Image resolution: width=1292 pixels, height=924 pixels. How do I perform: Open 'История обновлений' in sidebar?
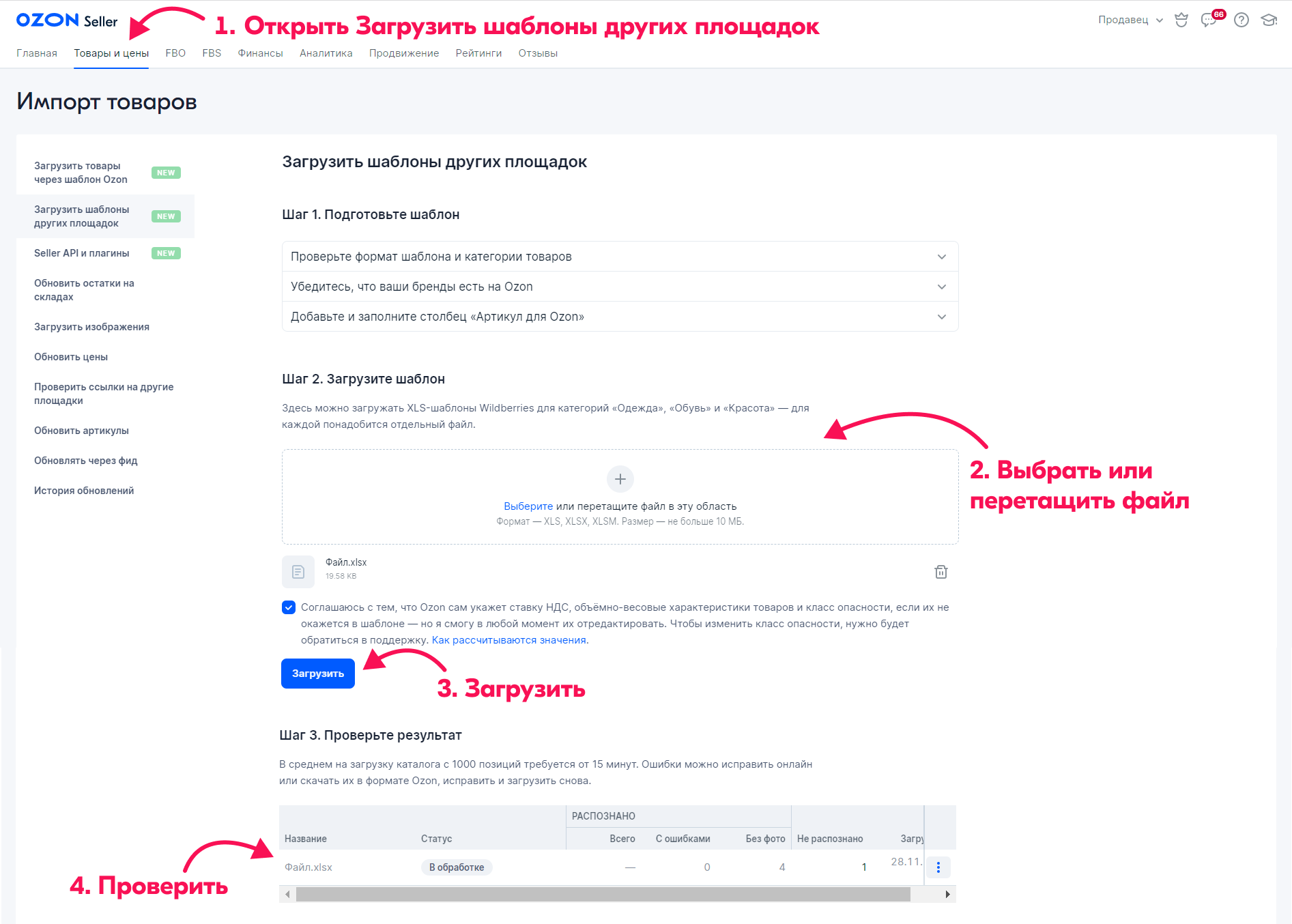pyautogui.click(x=106, y=491)
